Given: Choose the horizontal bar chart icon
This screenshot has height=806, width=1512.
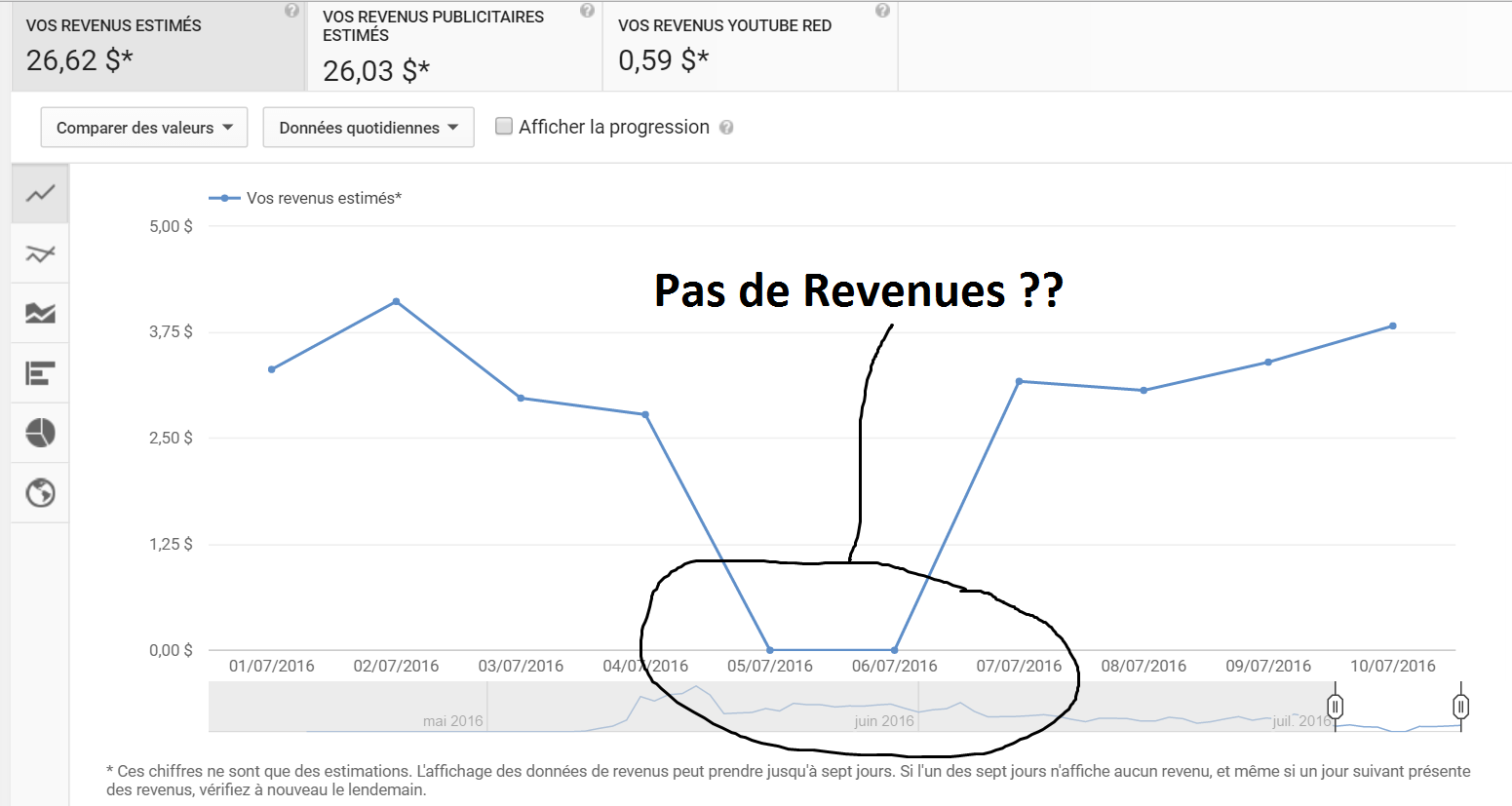Looking at the screenshot, I should pyautogui.click(x=40, y=373).
